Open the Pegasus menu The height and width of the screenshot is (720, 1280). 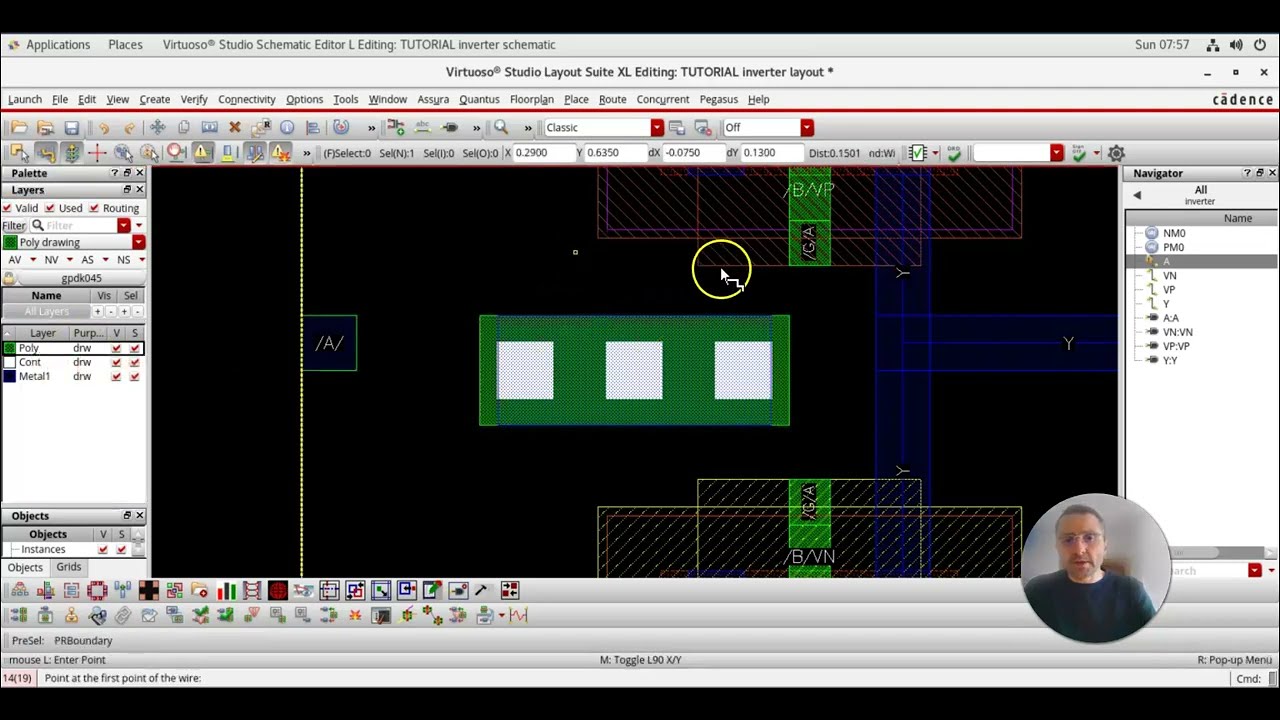click(718, 99)
